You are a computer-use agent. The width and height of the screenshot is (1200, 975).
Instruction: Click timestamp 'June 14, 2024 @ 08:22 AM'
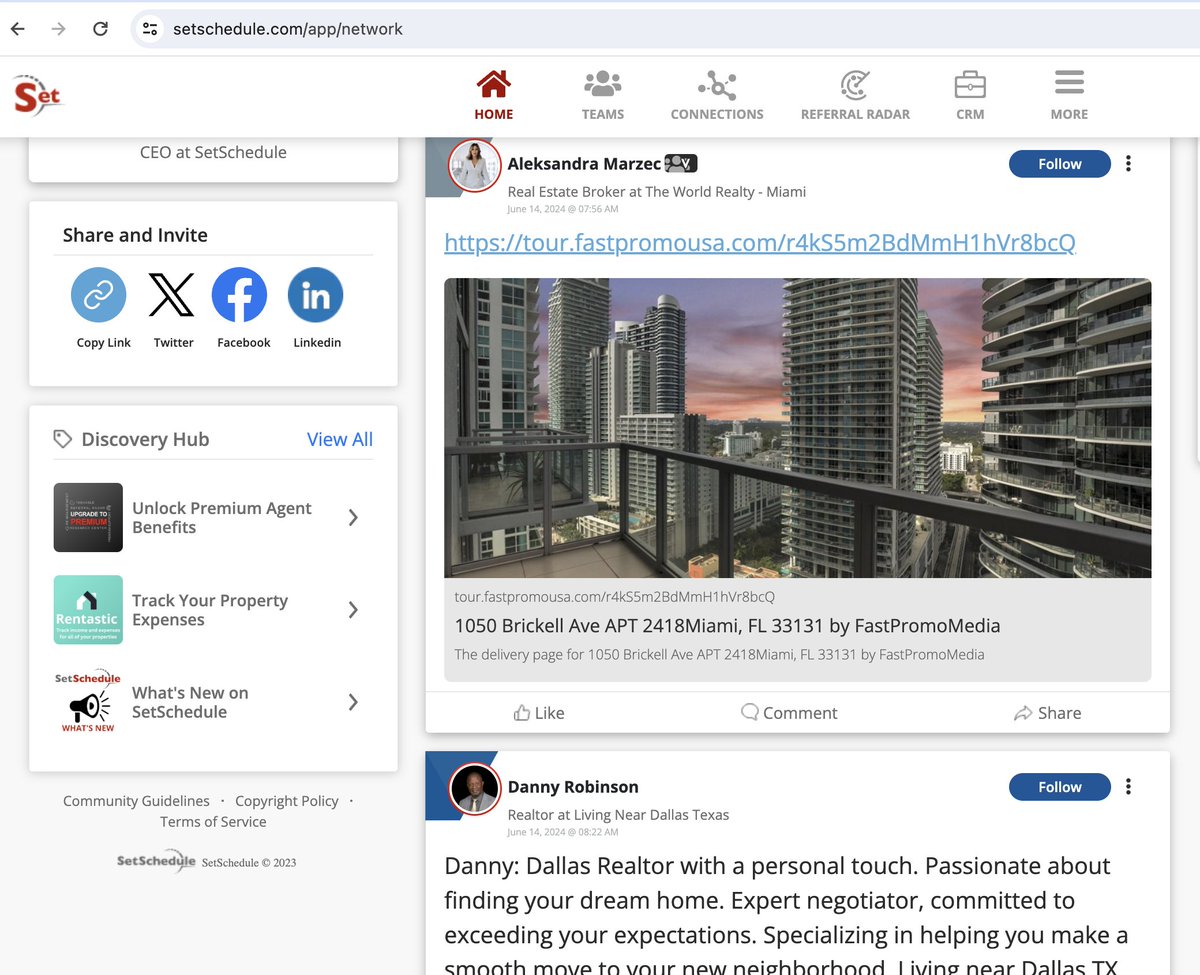[563, 832]
